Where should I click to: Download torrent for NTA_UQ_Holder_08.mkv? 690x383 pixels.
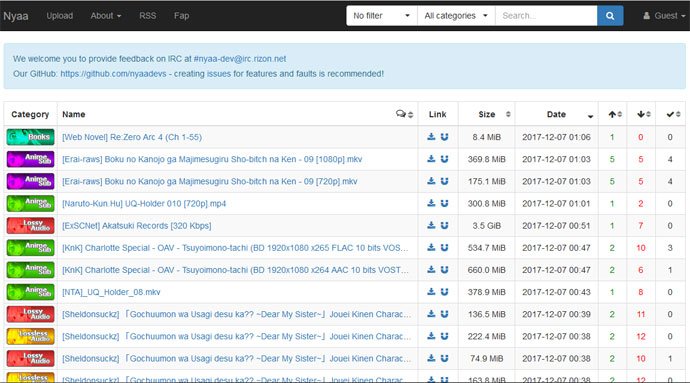pos(431,291)
